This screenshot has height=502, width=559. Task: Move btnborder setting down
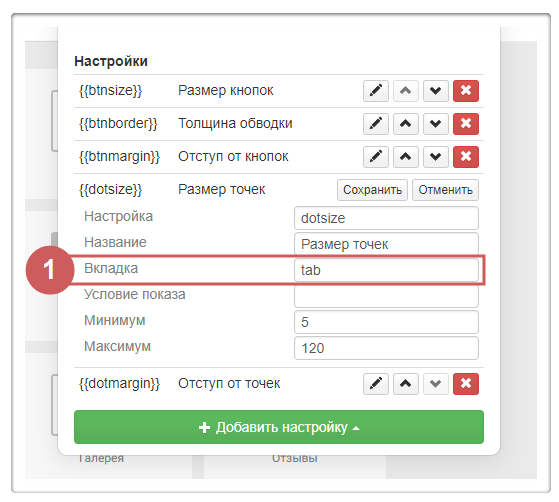click(436, 124)
